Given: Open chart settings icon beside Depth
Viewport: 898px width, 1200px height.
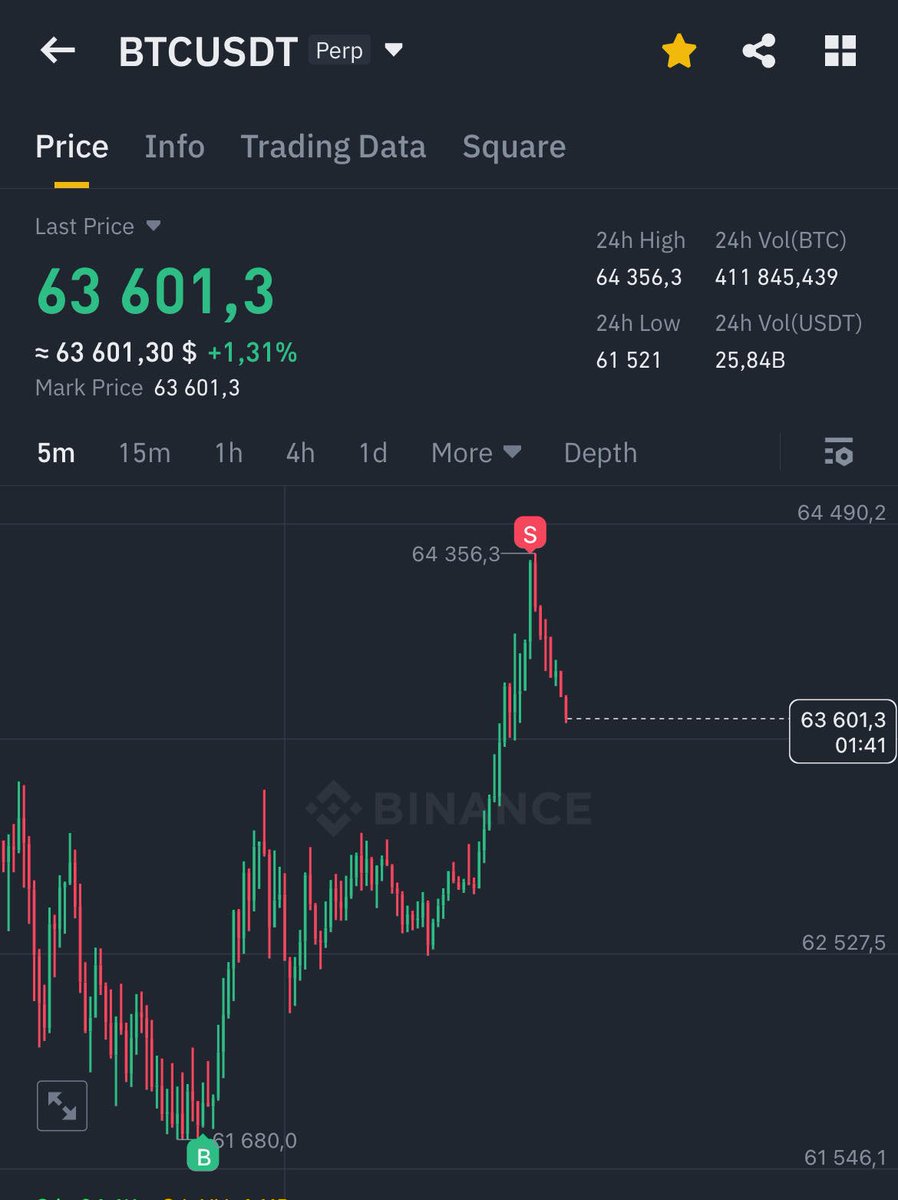Looking at the screenshot, I should 838,452.
